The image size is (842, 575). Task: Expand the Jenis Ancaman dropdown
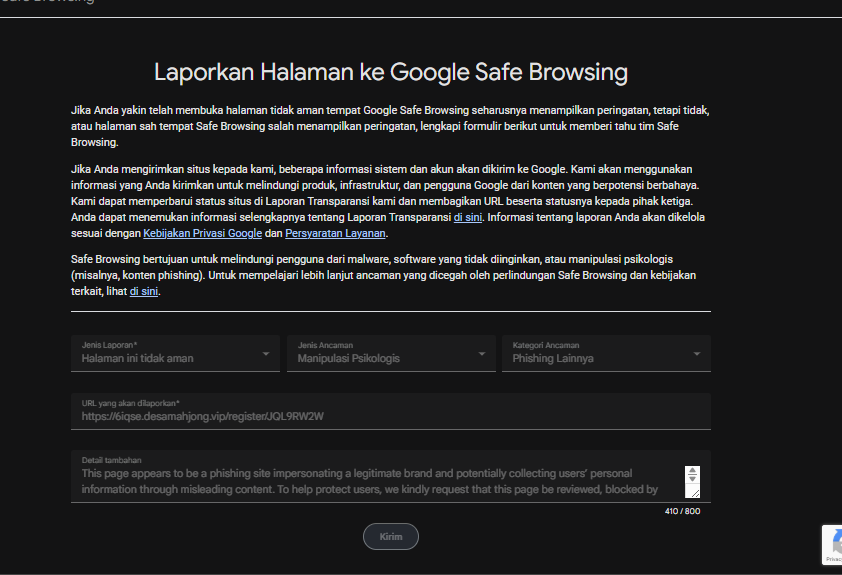pos(391,353)
